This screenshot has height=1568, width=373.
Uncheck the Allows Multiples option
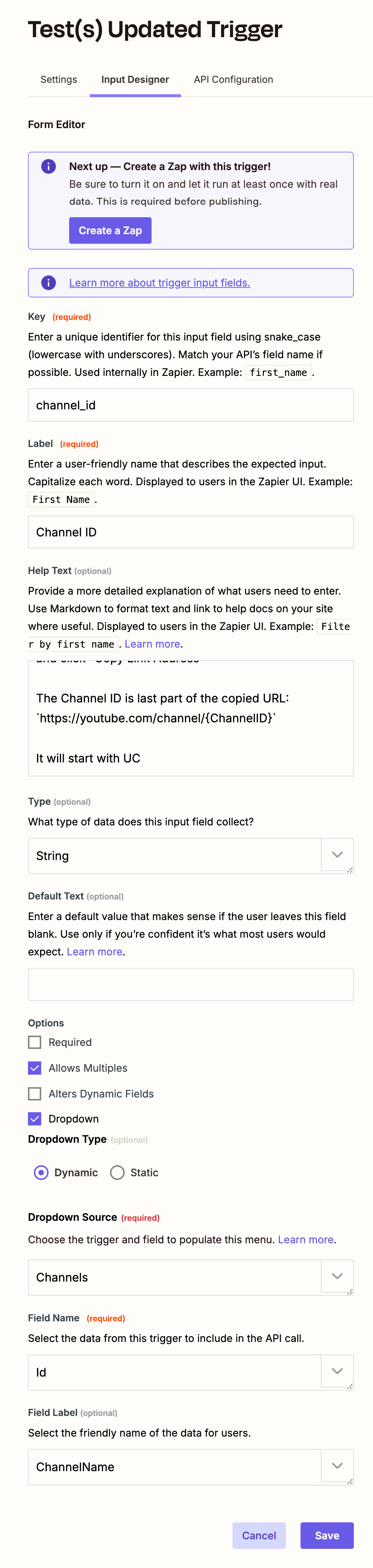point(35,1068)
